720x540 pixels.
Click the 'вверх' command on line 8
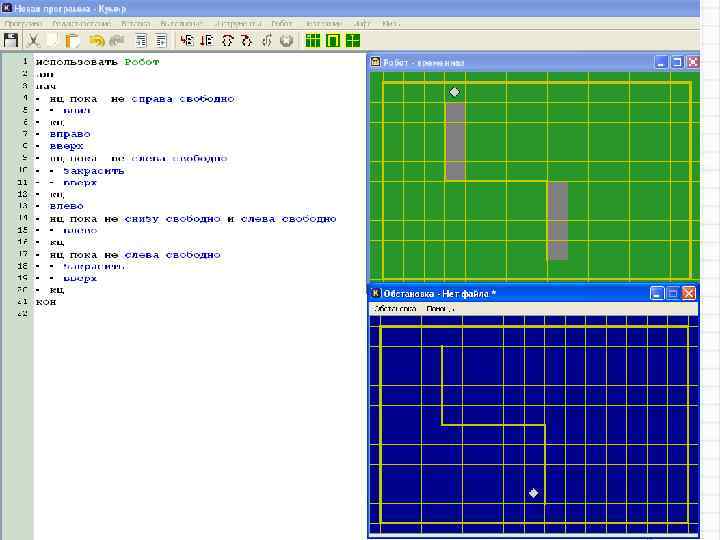pyautogui.click(x=67, y=146)
